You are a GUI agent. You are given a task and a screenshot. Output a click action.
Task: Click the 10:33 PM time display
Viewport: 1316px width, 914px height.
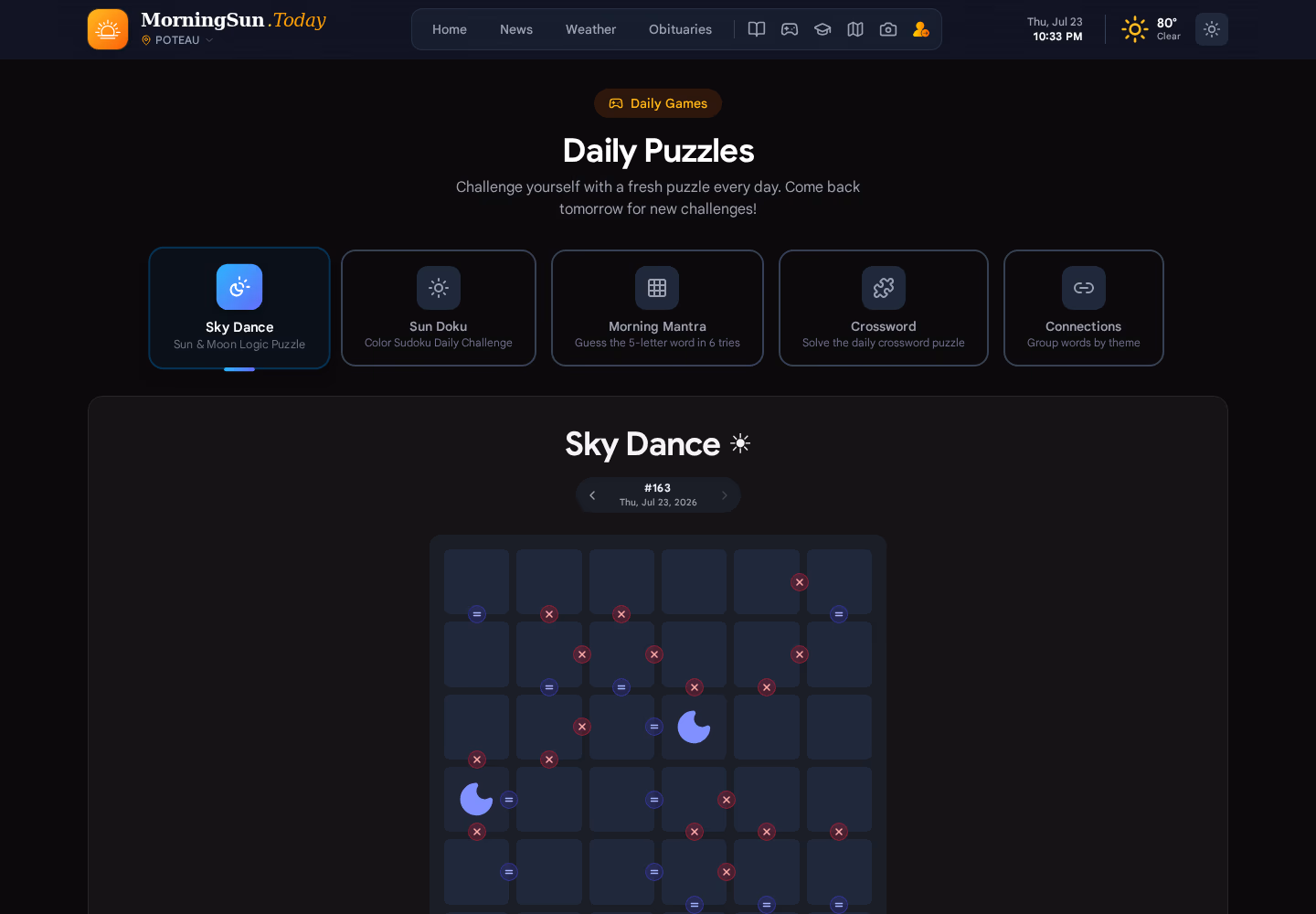[x=1057, y=37]
